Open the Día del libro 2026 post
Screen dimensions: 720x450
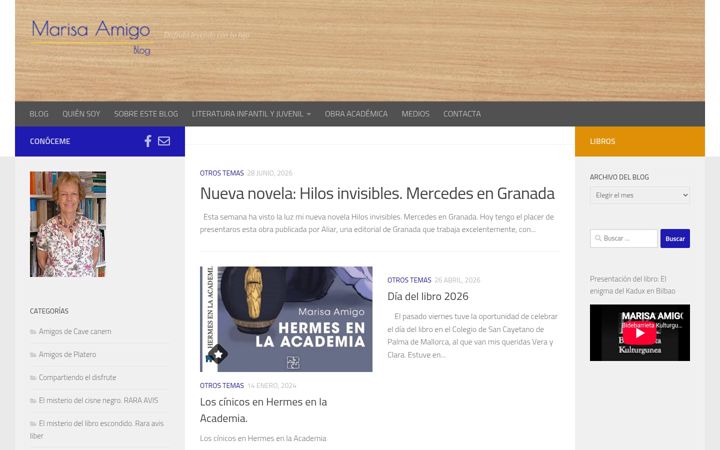click(428, 296)
